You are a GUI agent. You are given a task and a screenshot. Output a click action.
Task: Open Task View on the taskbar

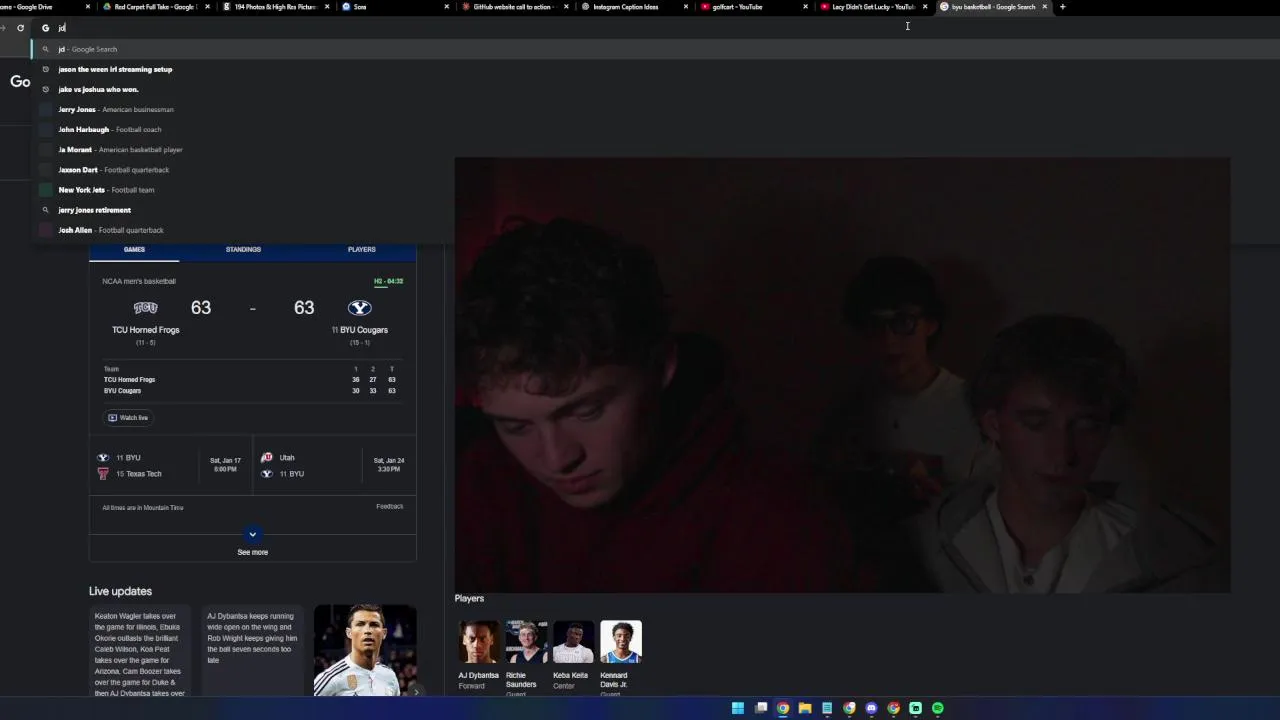(761, 708)
